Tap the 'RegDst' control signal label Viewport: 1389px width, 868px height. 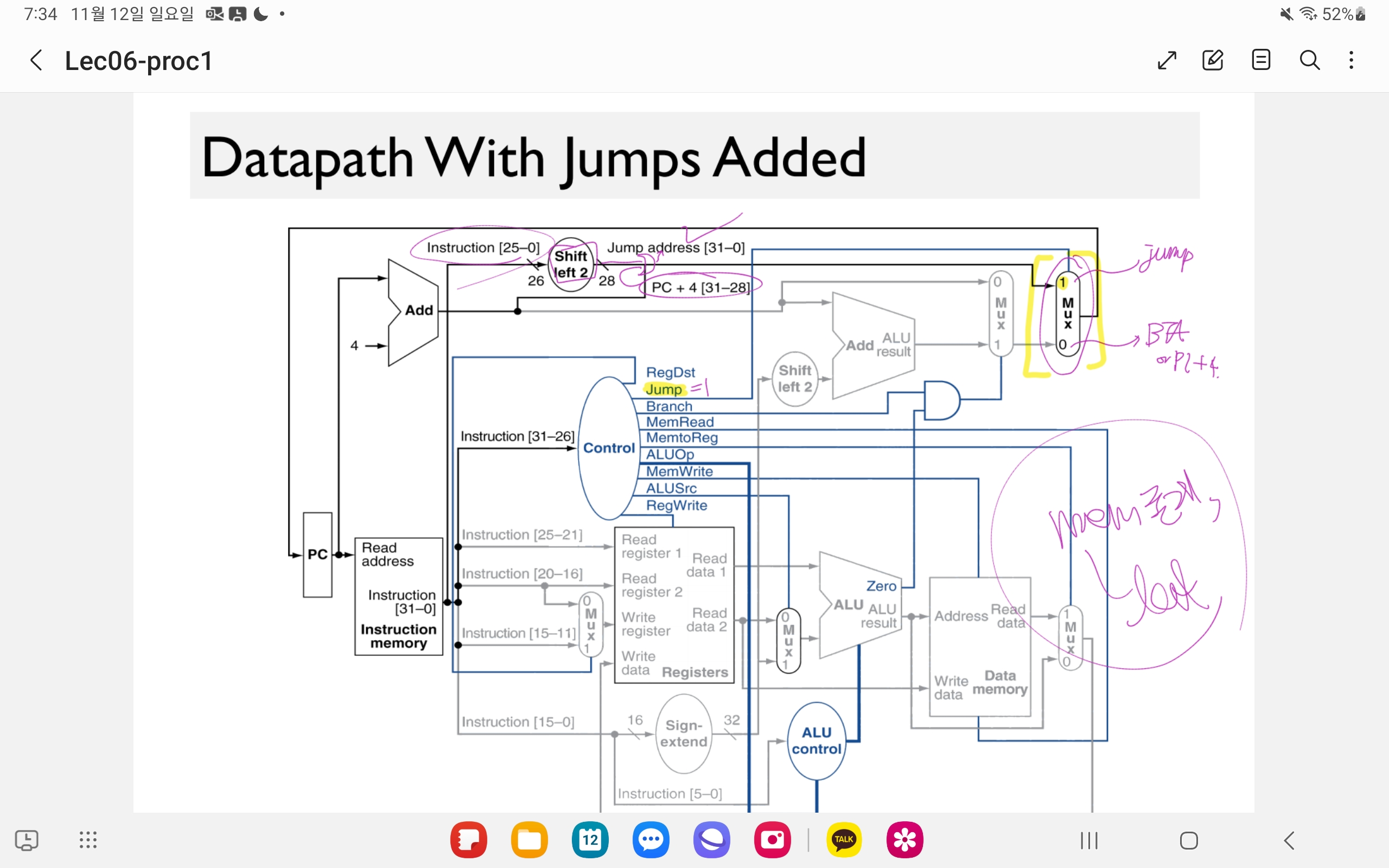click(x=671, y=372)
